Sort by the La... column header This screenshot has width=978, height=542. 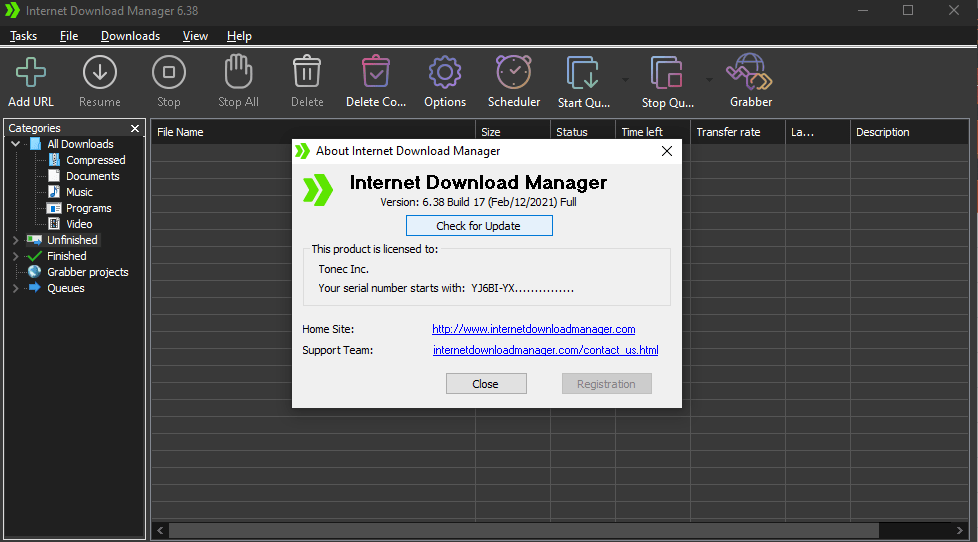tap(817, 132)
